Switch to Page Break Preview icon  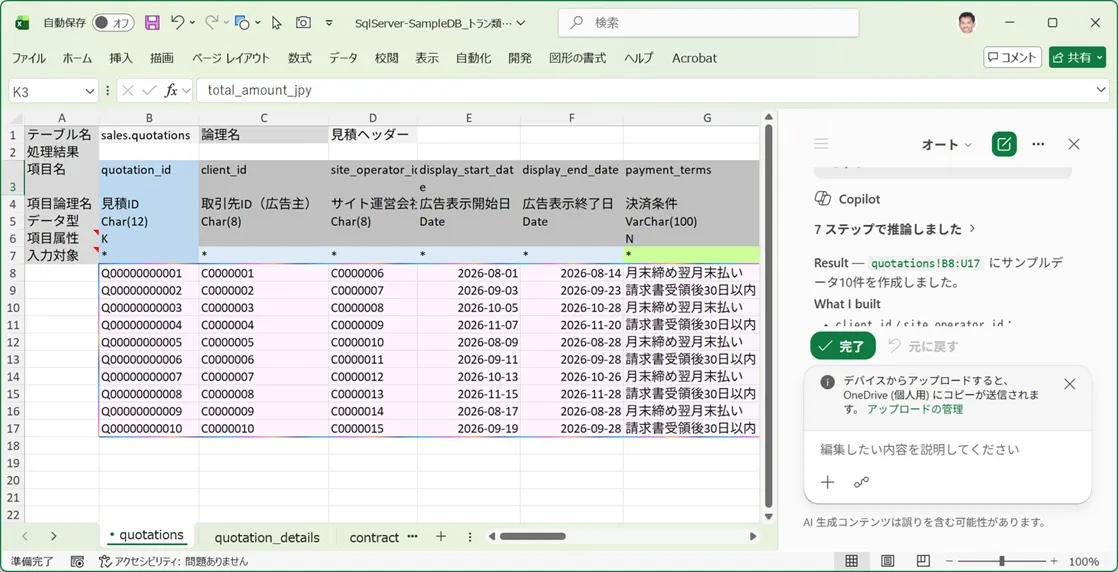pos(923,561)
